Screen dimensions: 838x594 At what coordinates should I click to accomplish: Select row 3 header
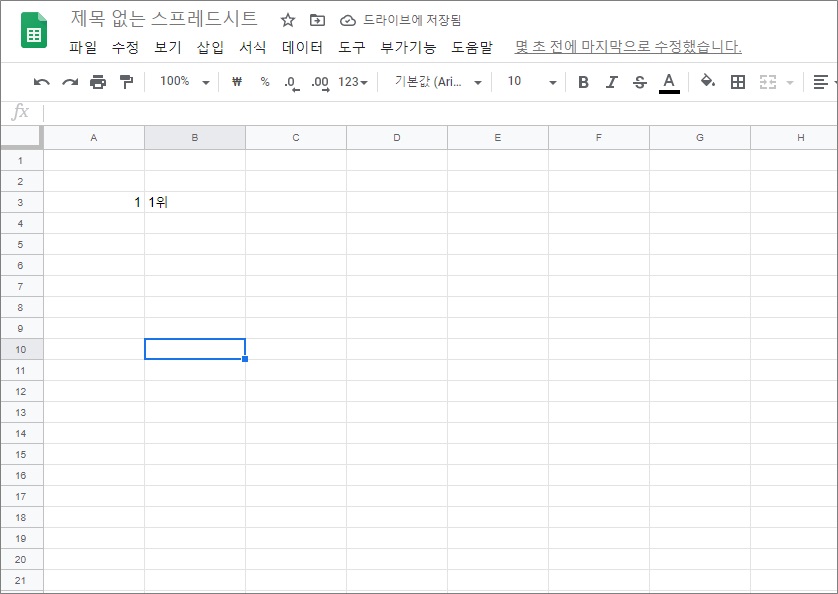click(x=21, y=202)
